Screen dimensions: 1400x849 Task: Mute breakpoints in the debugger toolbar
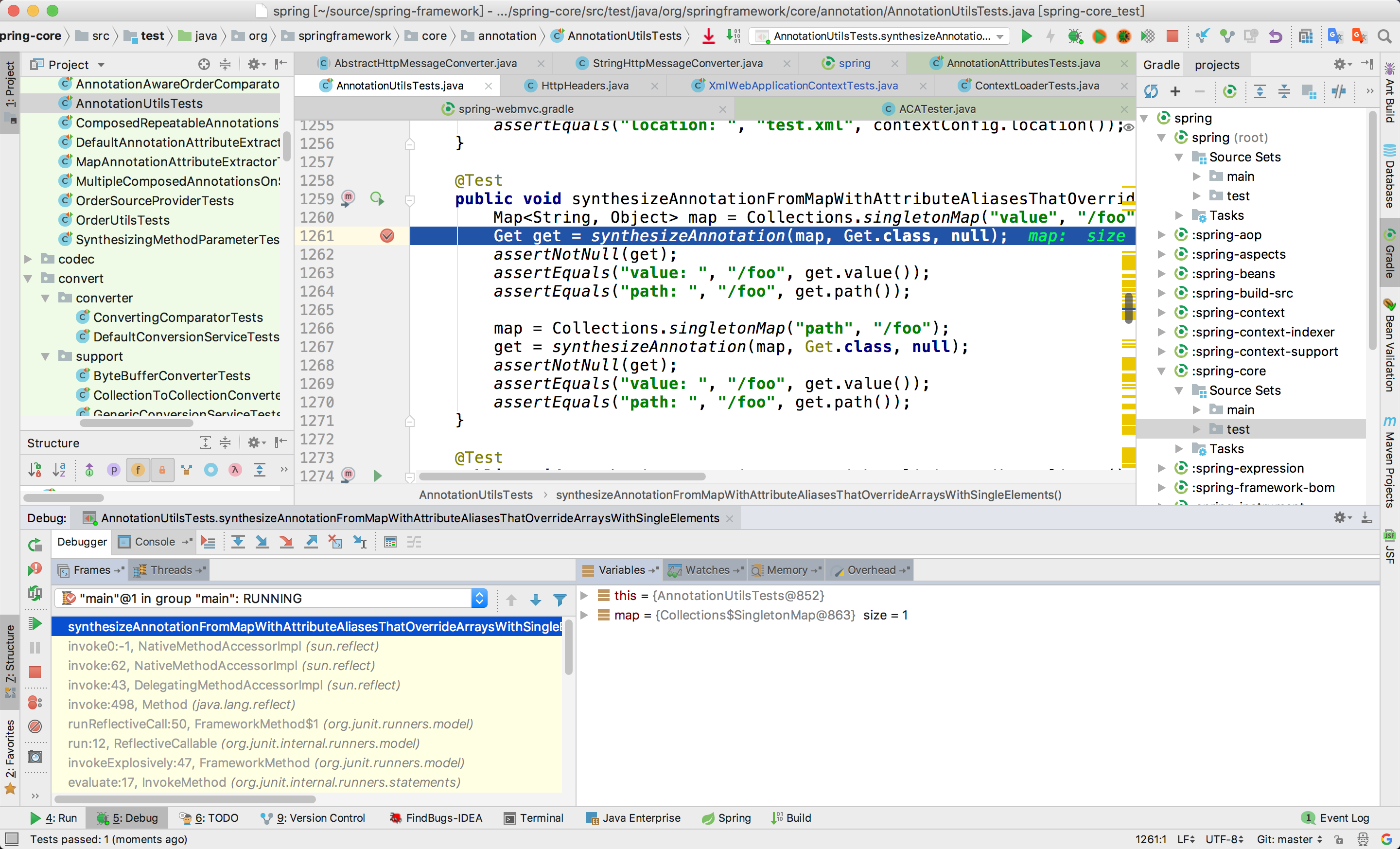pyautogui.click(x=35, y=726)
